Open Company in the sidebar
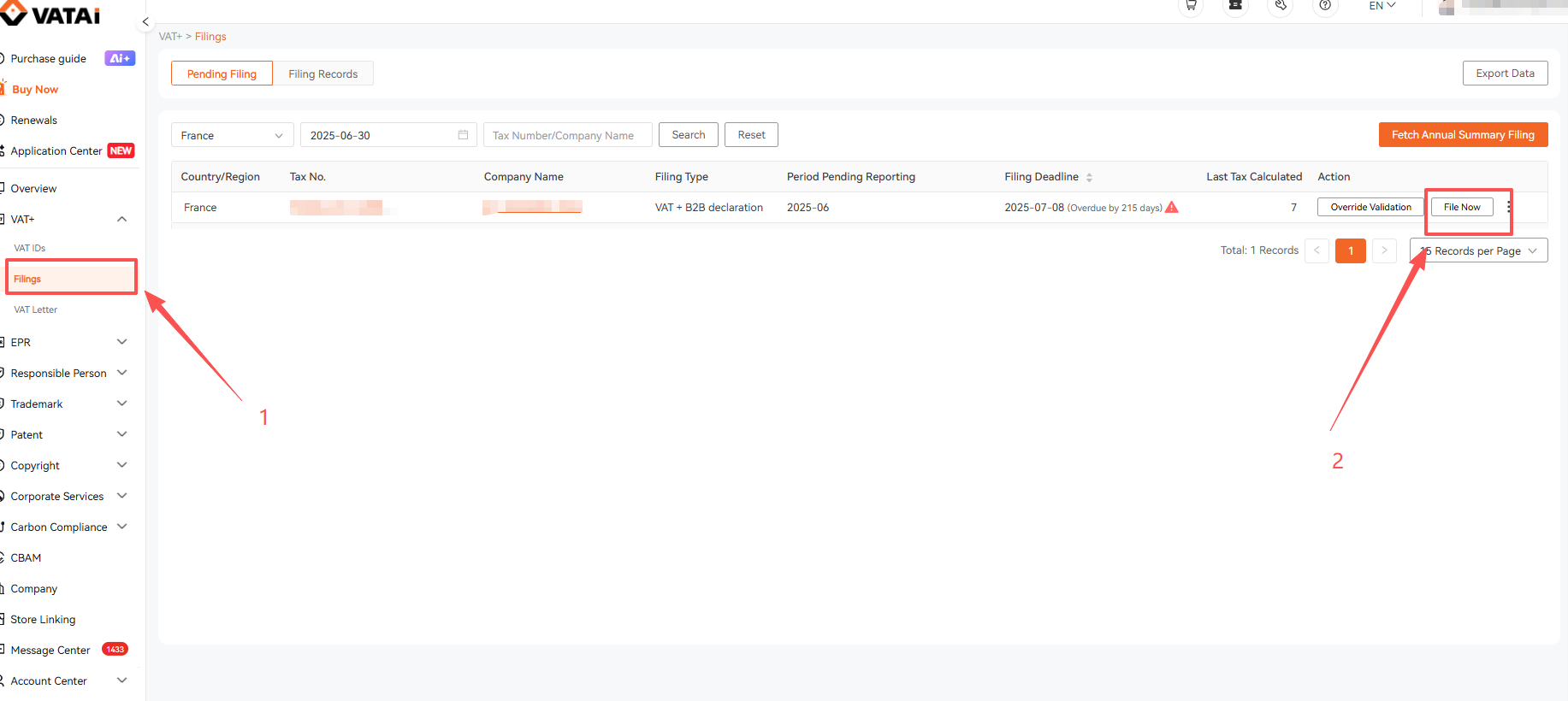Image resolution: width=1568 pixels, height=701 pixels. (33, 588)
